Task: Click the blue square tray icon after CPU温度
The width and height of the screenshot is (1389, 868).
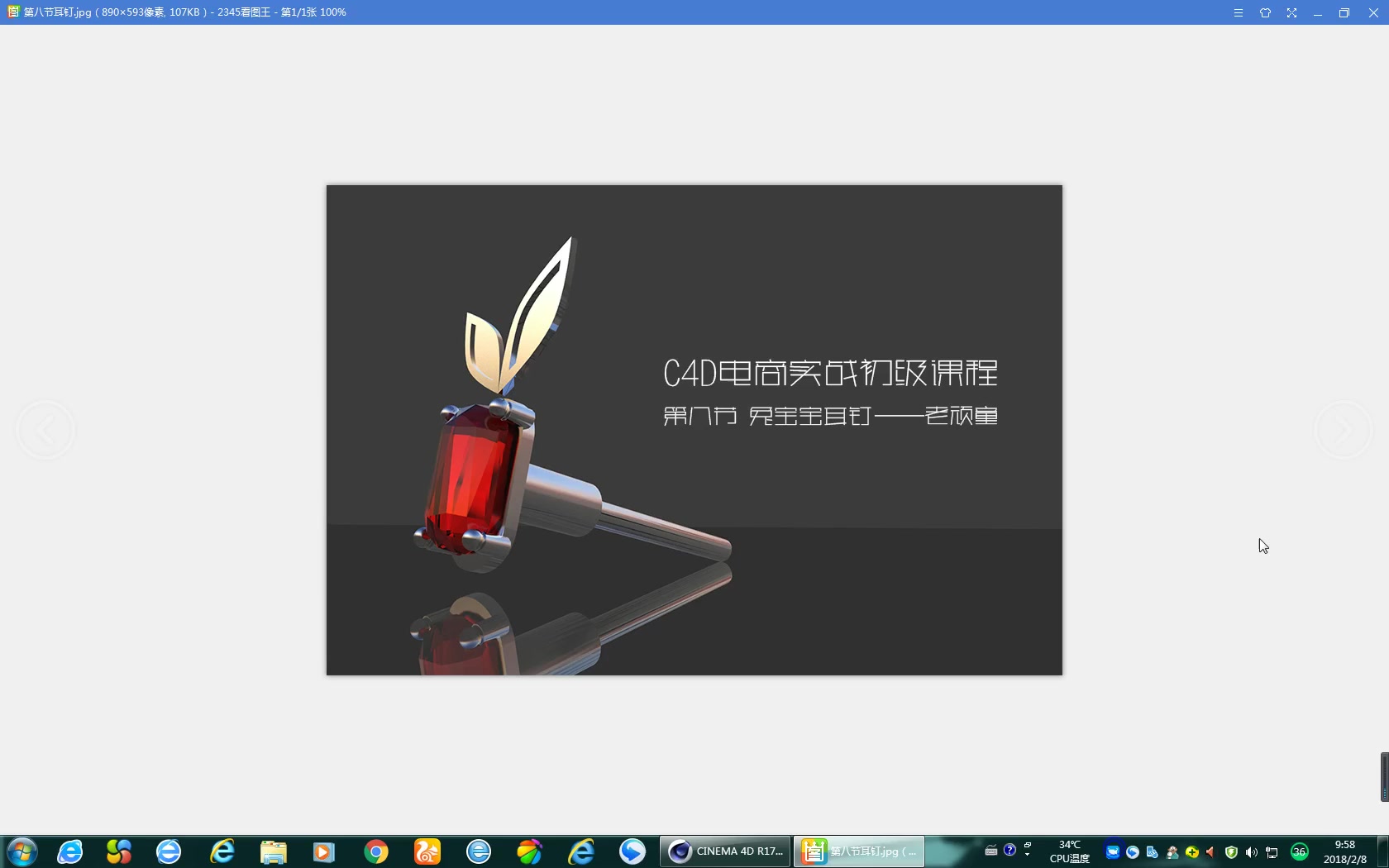Action: click(1113, 852)
